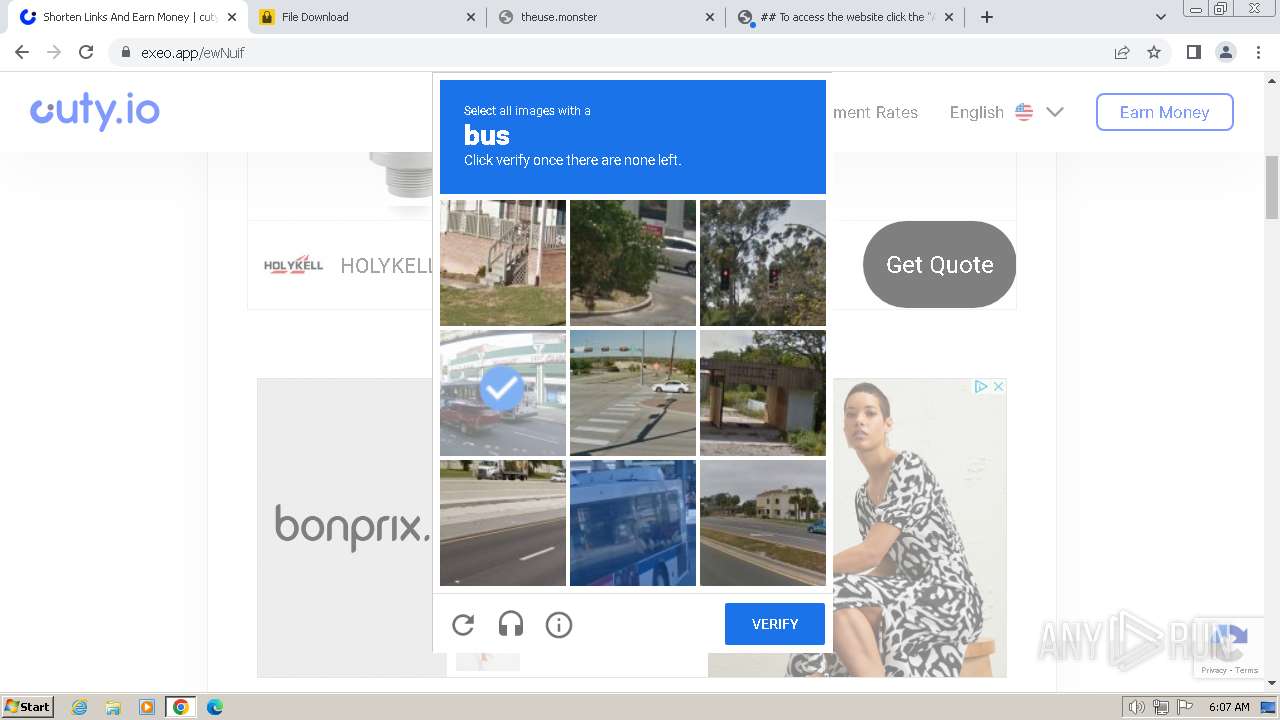The width and height of the screenshot is (1280, 720).
Task: Open reCAPTCHA Terms link
Action: tap(1247, 670)
